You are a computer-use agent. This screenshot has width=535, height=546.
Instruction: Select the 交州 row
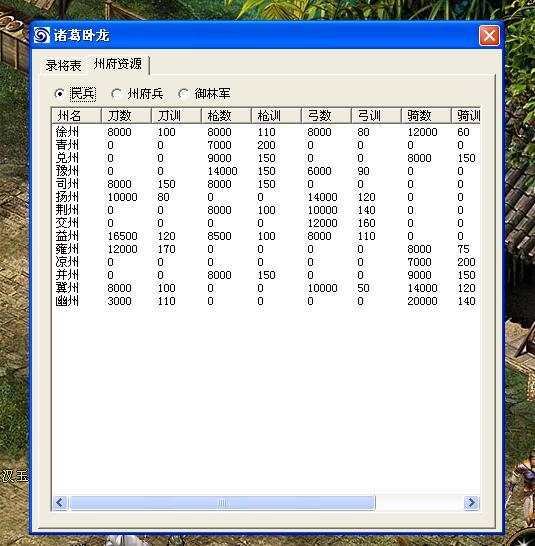[x=266, y=223]
